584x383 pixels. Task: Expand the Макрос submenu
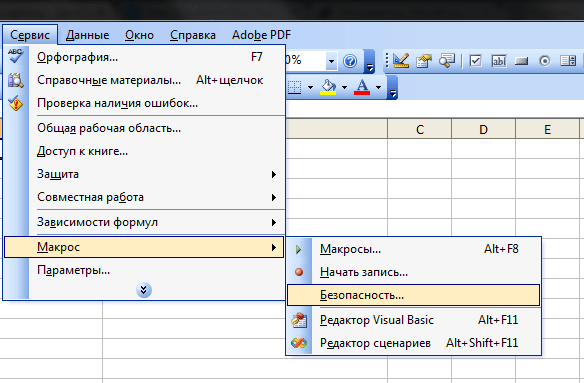[144, 247]
